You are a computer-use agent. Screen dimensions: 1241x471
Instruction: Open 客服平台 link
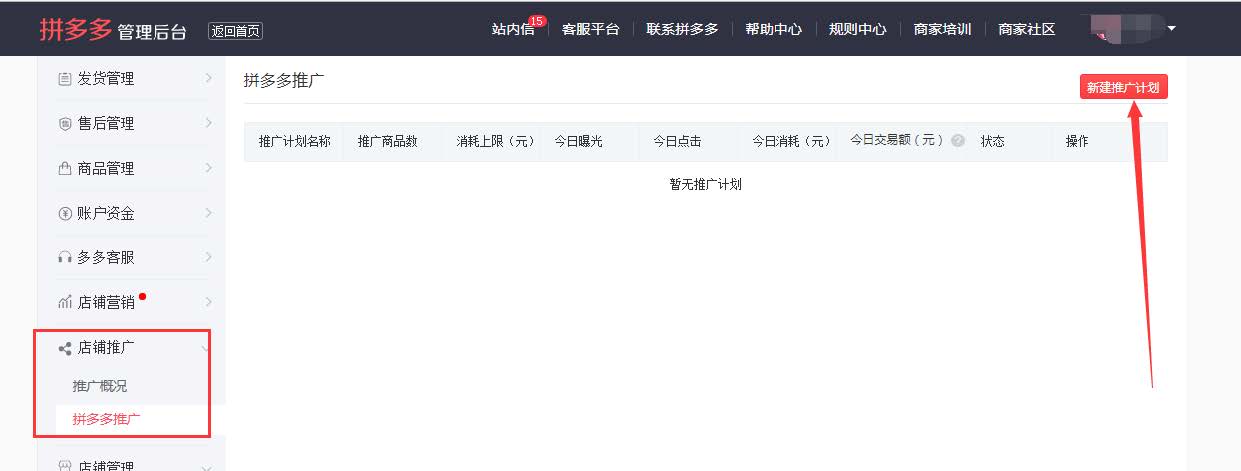pos(590,29)
